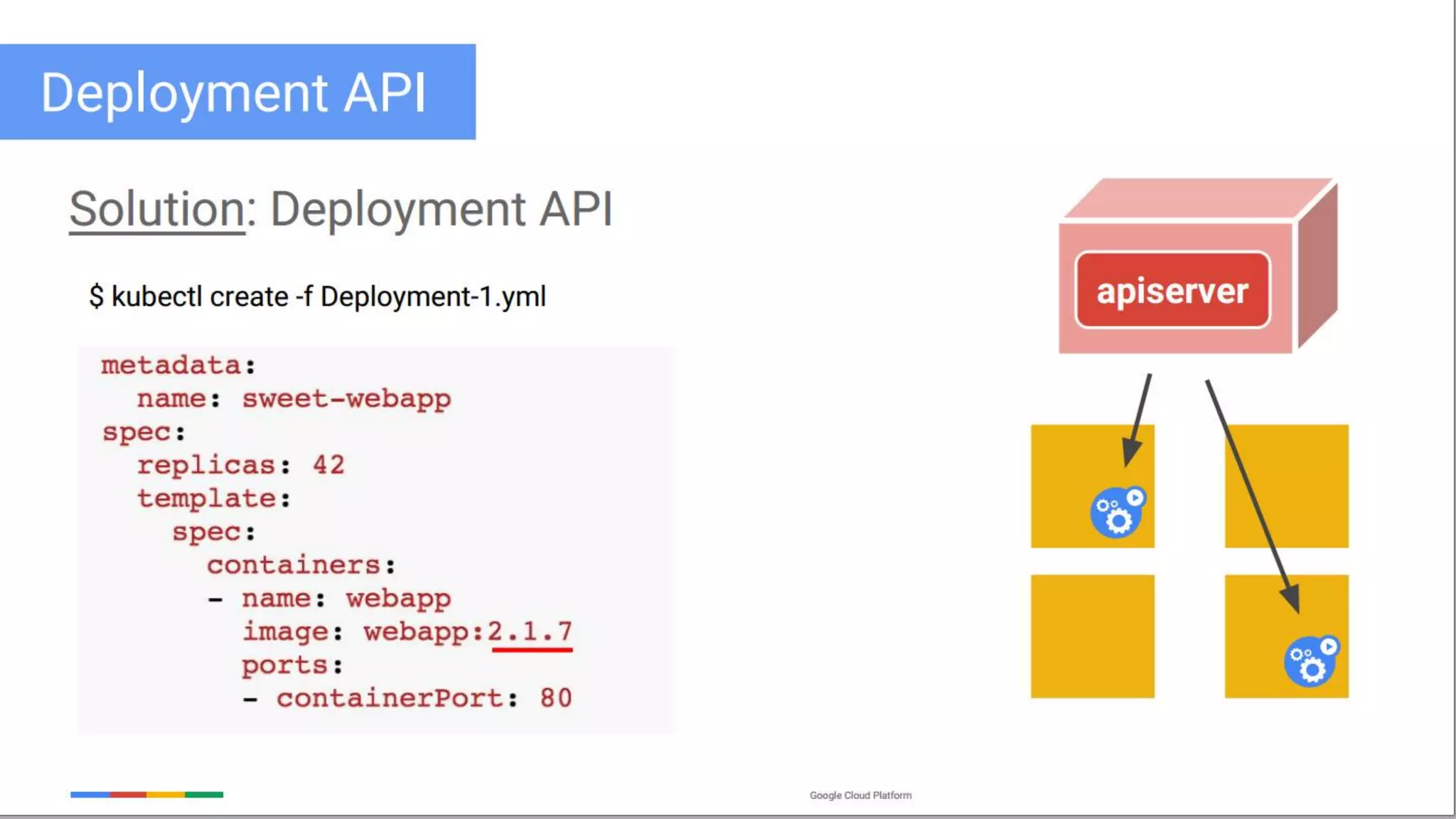Click the four-color Google stripe in footer
The height and width of the screenshot is (819, 1456).
[146, 794]
